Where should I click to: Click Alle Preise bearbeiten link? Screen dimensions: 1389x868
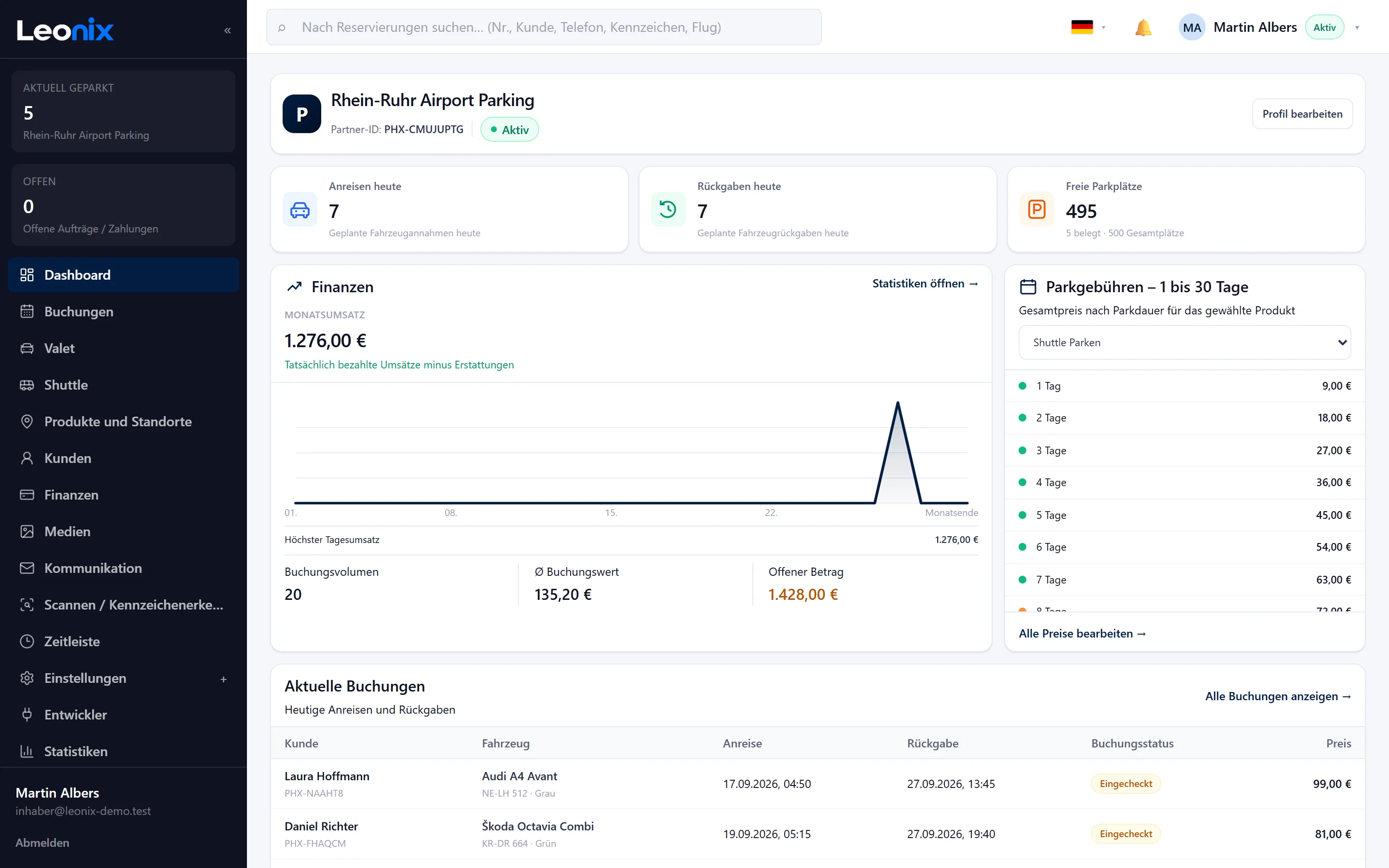(1082, 634)
